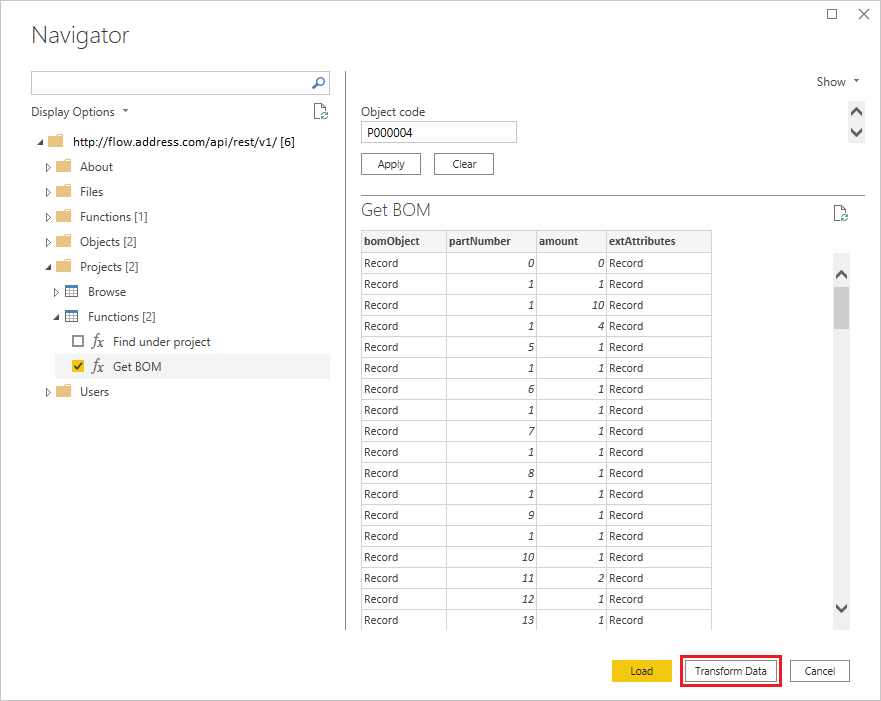
Task: Click the search magnifier icon
Action: [317, 83]
